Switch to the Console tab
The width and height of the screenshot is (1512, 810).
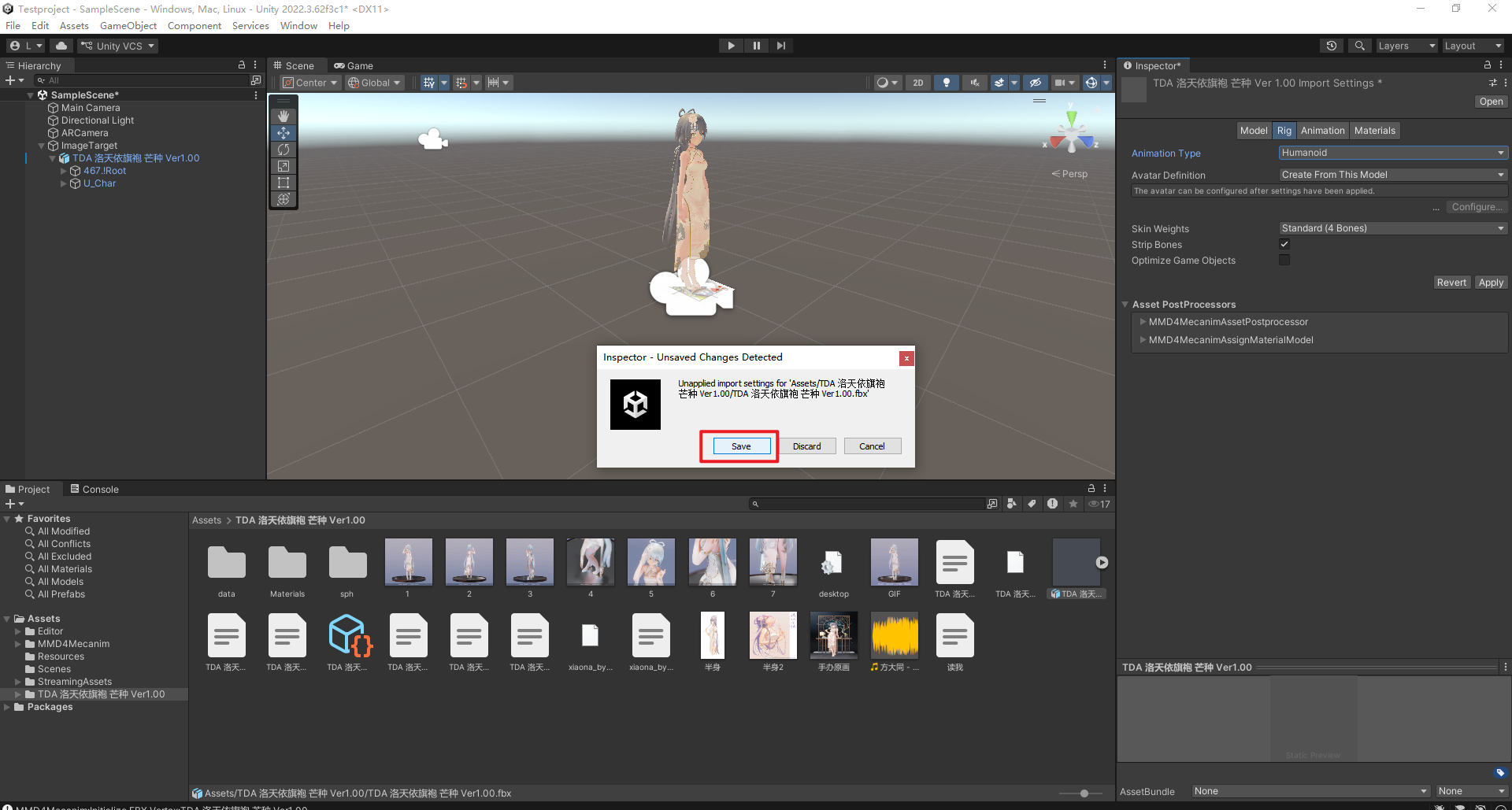(94, 489)
